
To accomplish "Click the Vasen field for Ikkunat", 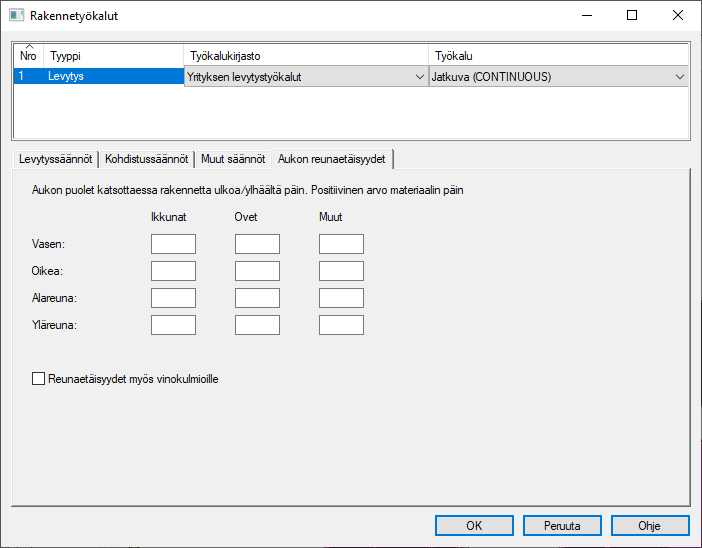I will pyautogui.click(x=173, y=244).
